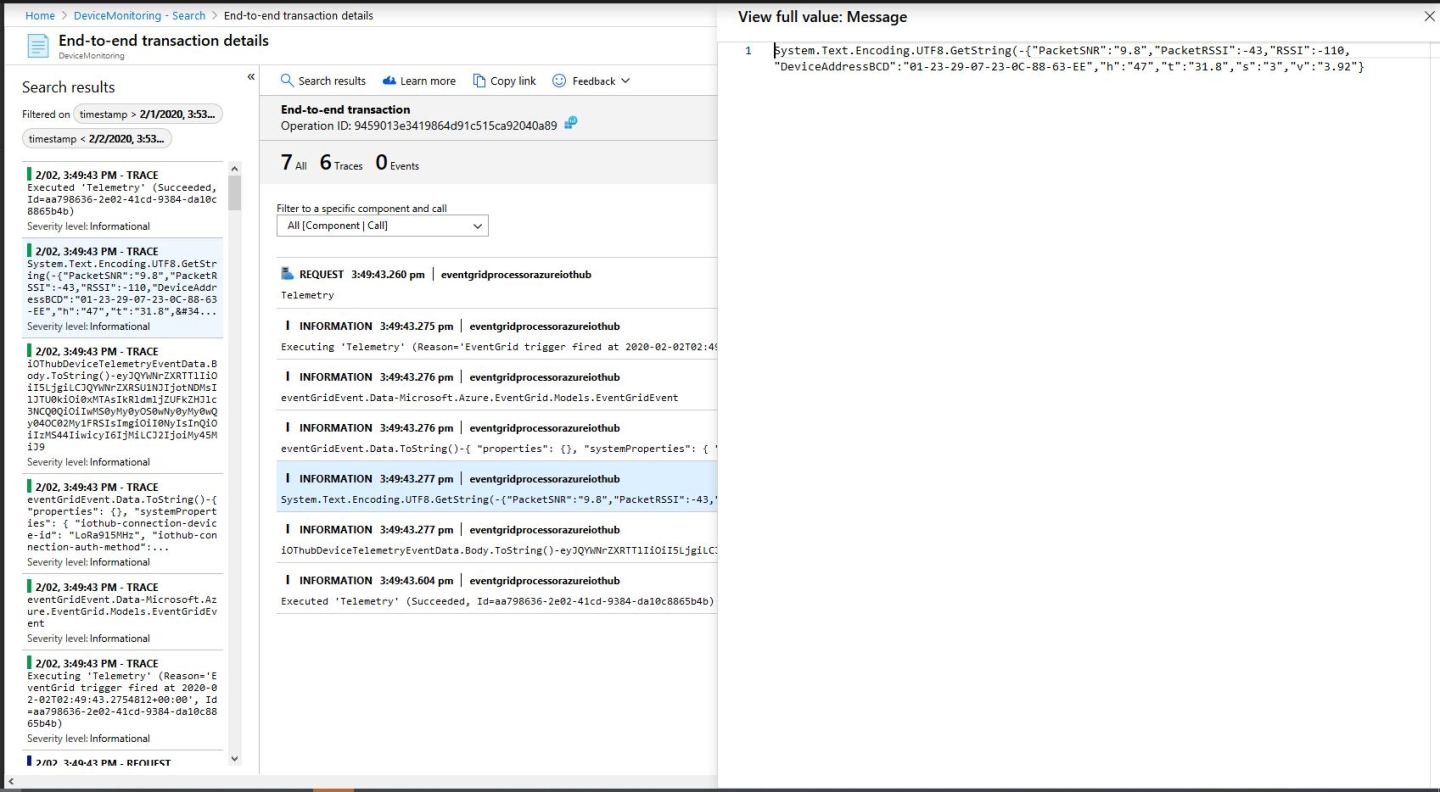Expand the All [Component | Call] filter dropdown

(382, 226)
